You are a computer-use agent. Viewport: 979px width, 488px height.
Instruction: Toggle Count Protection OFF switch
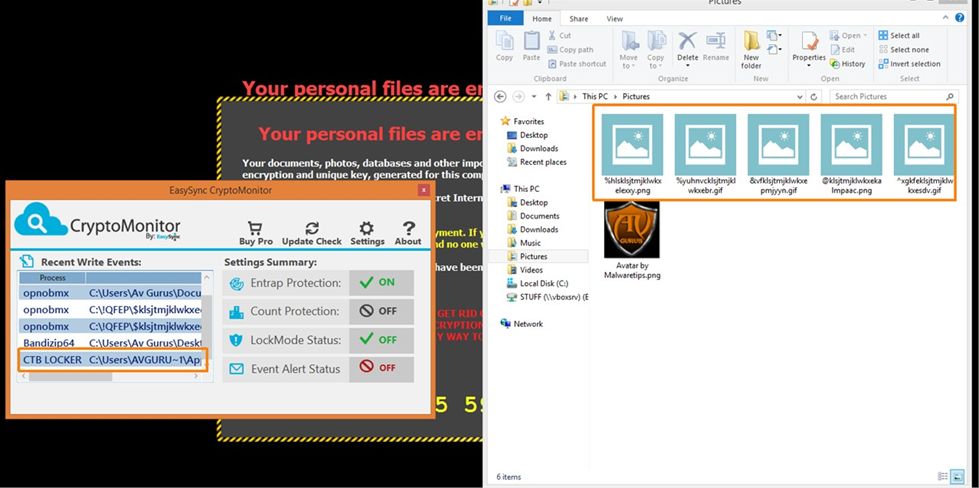click(x=381, y=311)
